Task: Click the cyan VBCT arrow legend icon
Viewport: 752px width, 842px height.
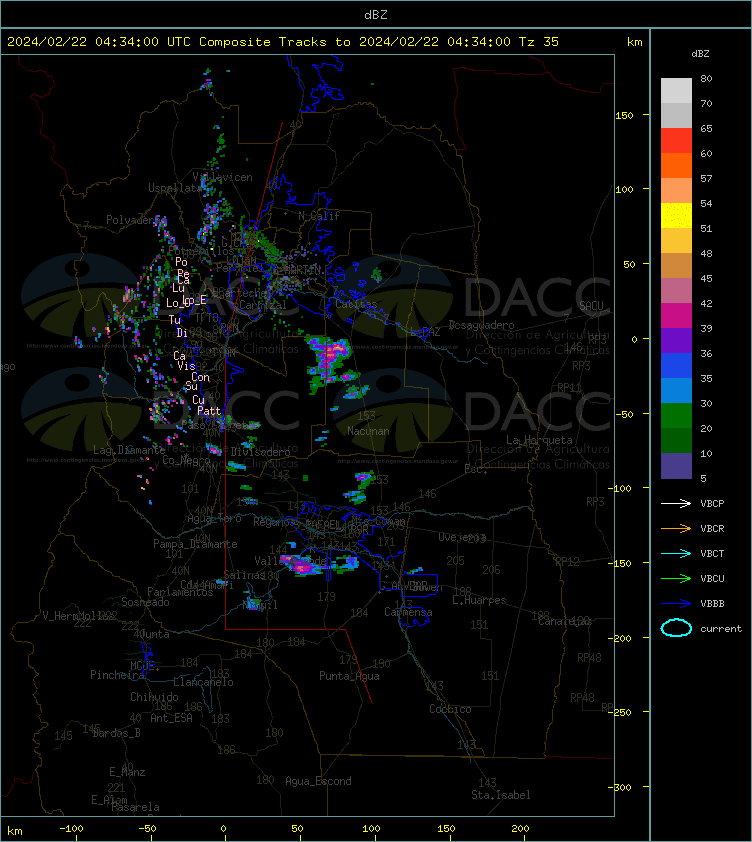Action: coord(676,553)
